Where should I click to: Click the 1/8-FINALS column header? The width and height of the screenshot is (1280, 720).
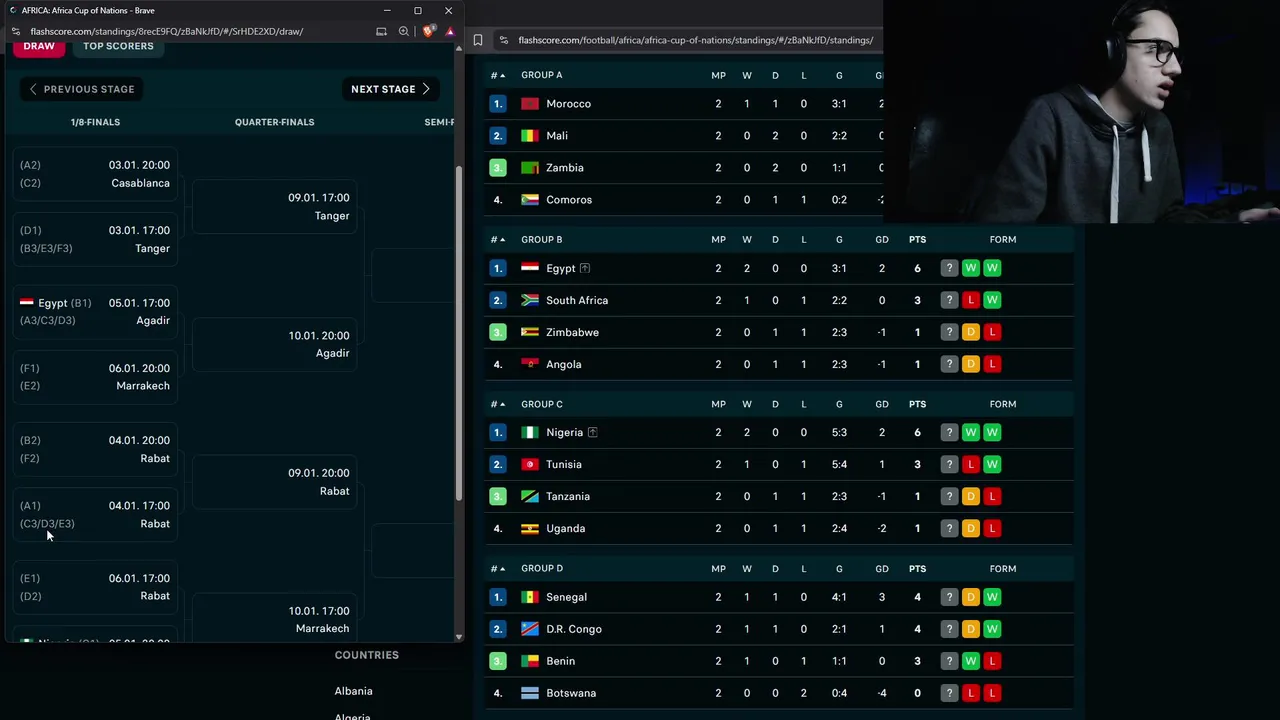[x=95, y=122]
